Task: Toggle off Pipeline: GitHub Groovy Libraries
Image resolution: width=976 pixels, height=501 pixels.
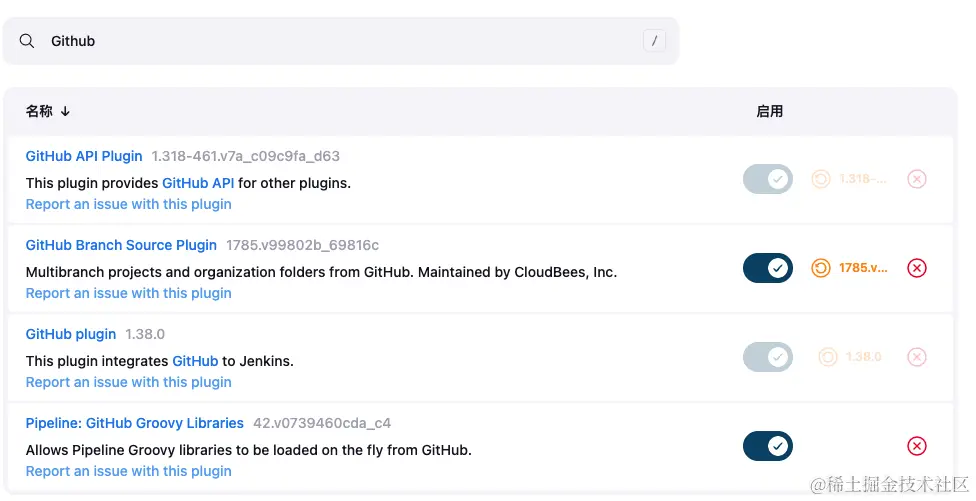Action: 767,446
